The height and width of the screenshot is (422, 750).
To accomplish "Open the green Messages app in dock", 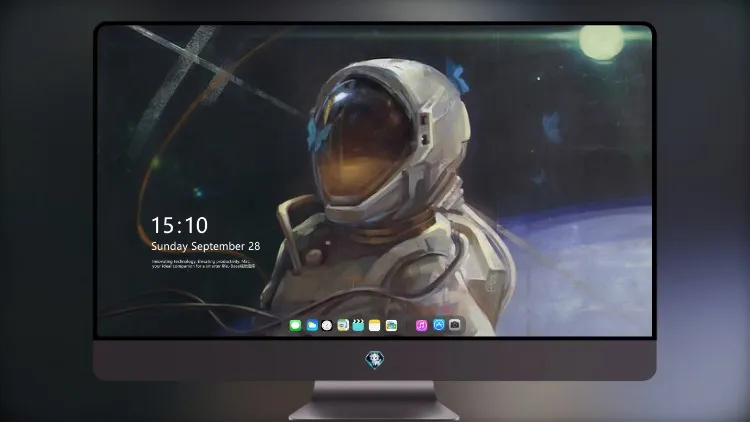I will 295,325.
